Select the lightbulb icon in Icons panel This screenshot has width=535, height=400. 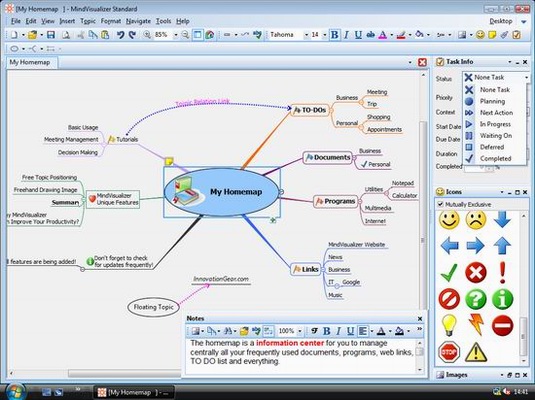pyautogui.click(x=449, y=325)
